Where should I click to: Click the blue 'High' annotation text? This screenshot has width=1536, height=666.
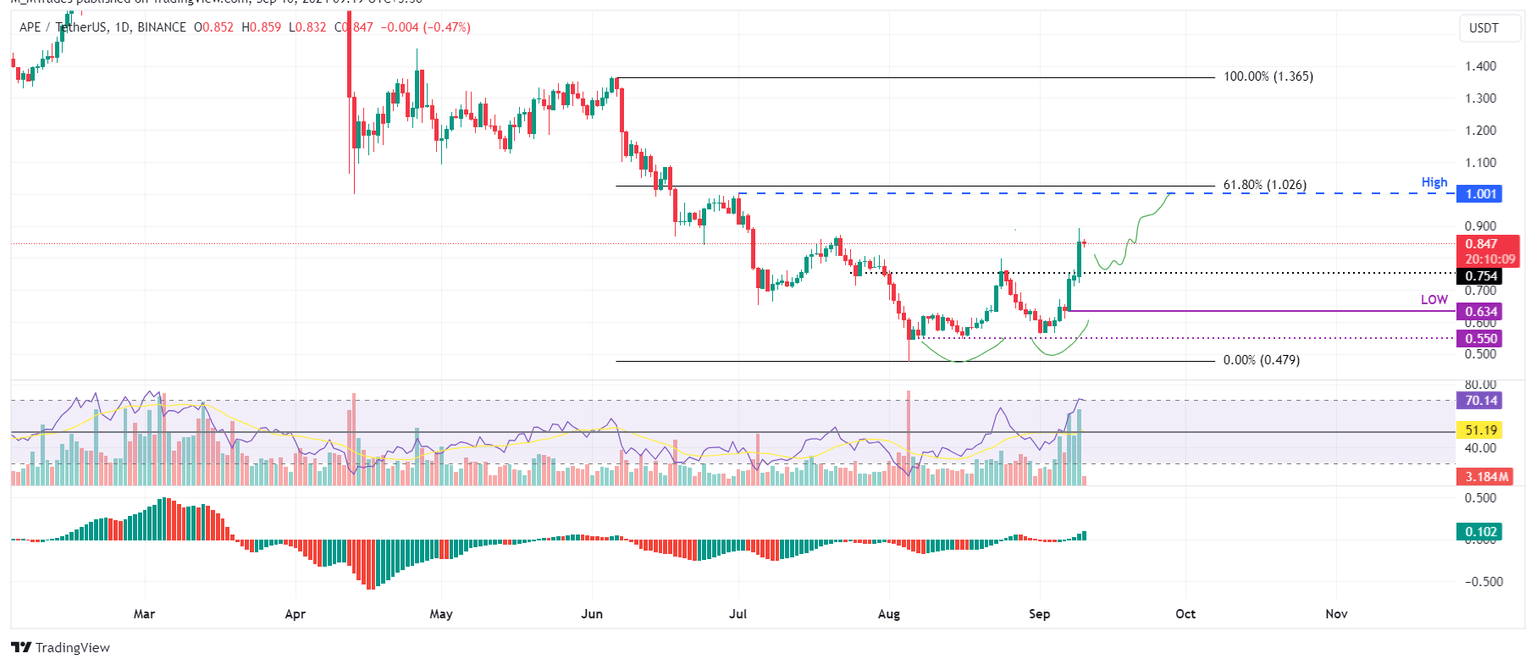tap(1435, 182)
